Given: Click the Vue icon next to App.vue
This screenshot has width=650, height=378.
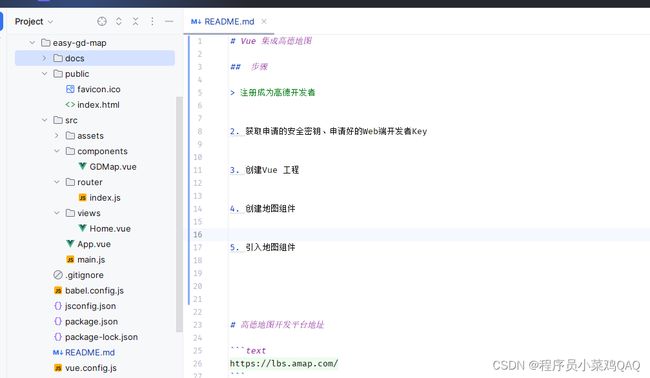Looking at the screenshot, I should (70, 244).
